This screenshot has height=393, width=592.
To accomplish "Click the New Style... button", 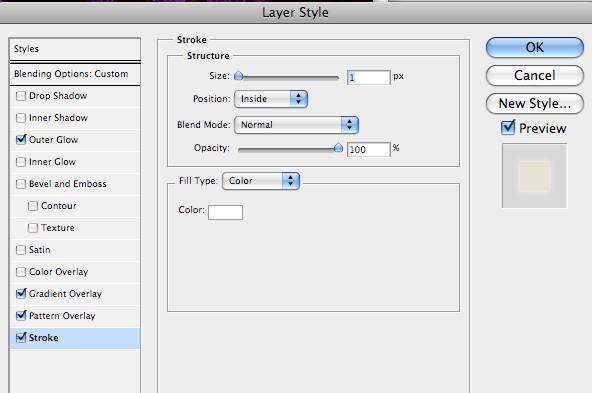I will (535, 103).
